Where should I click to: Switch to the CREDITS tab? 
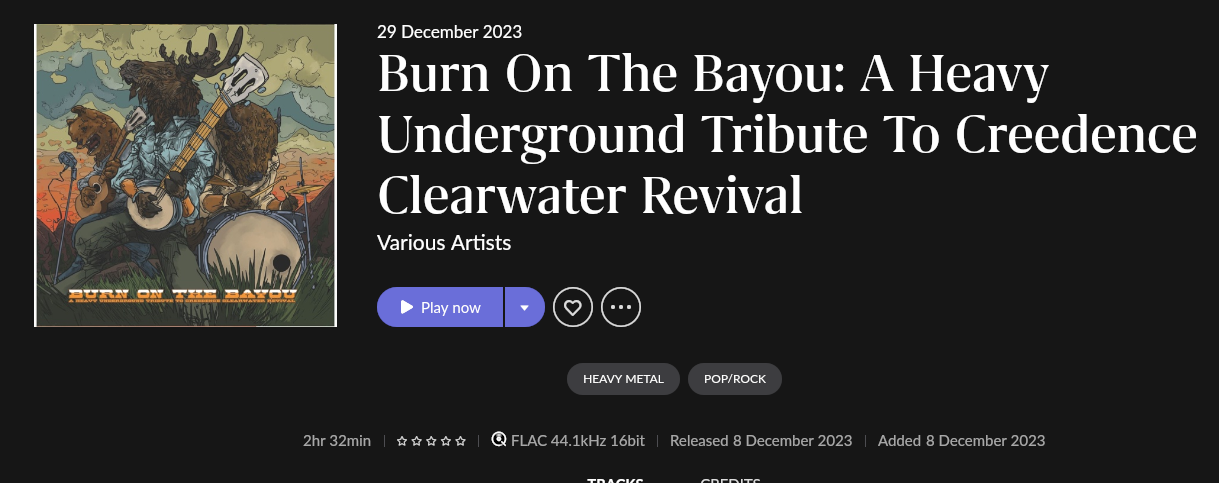(x=730, y=479)
